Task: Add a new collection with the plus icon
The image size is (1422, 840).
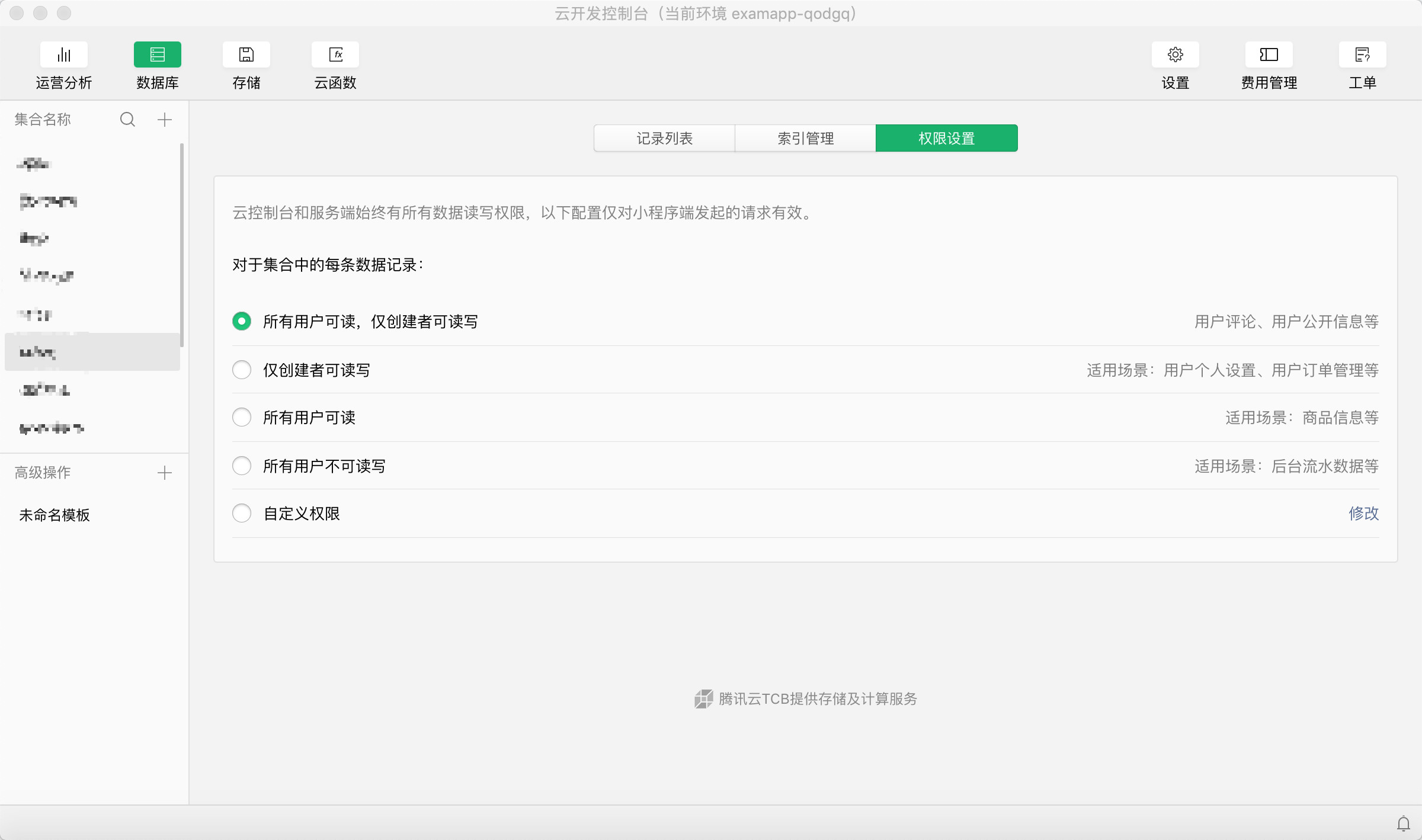Action: (165, 120)
